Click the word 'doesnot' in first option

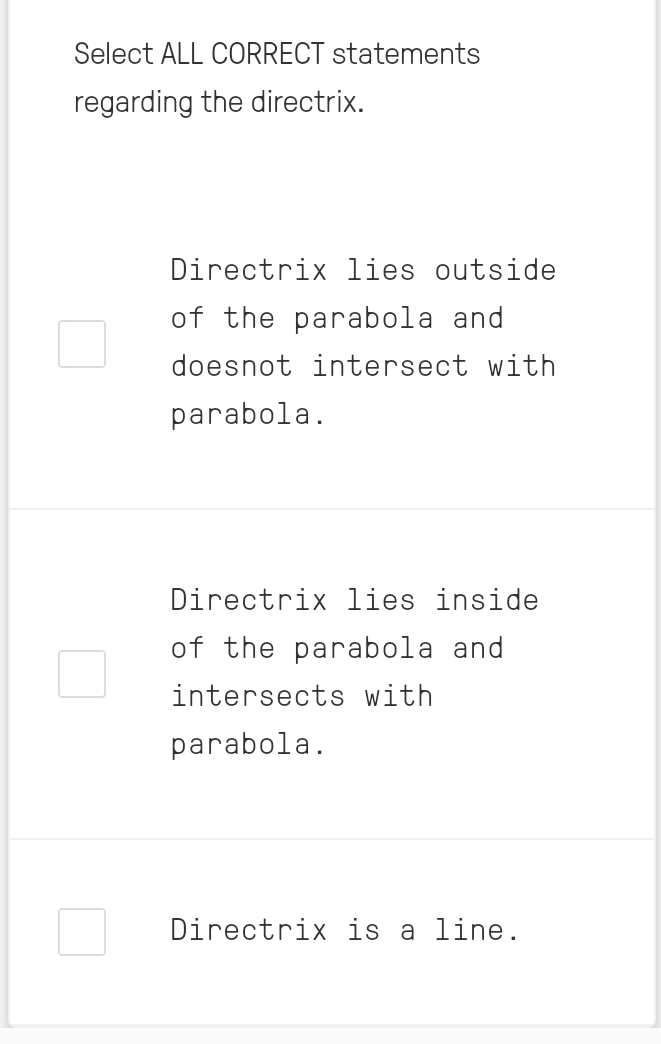[x=232, y=366]
